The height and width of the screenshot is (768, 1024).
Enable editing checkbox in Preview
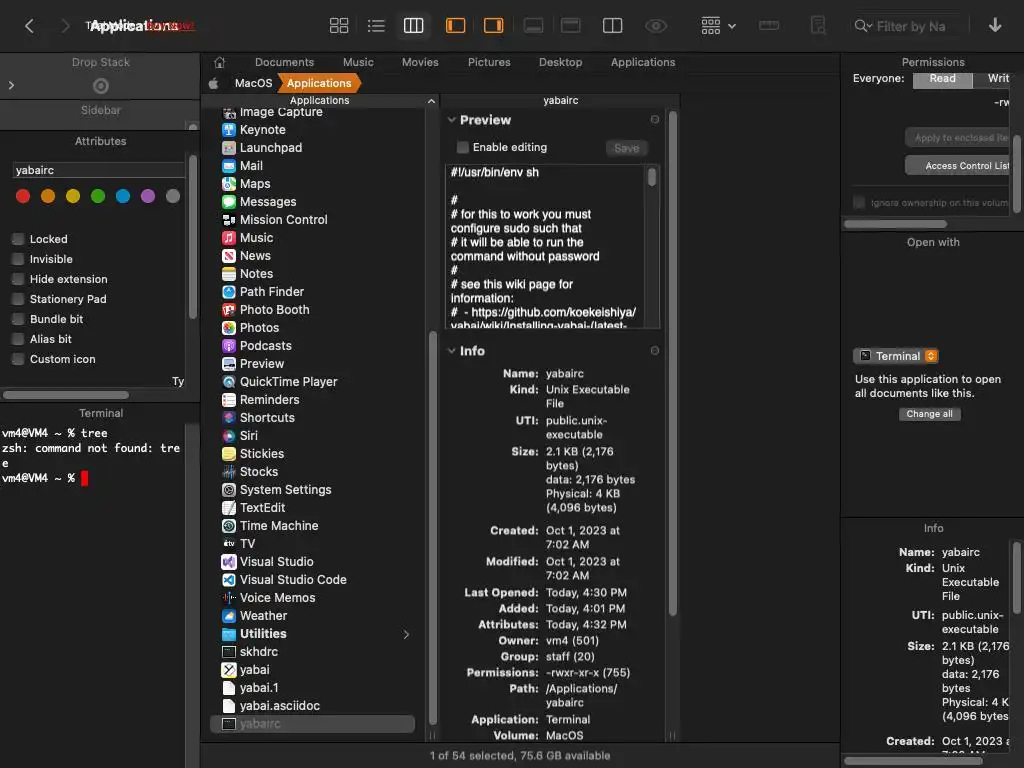pyautogui.click(x=462, y=148)
